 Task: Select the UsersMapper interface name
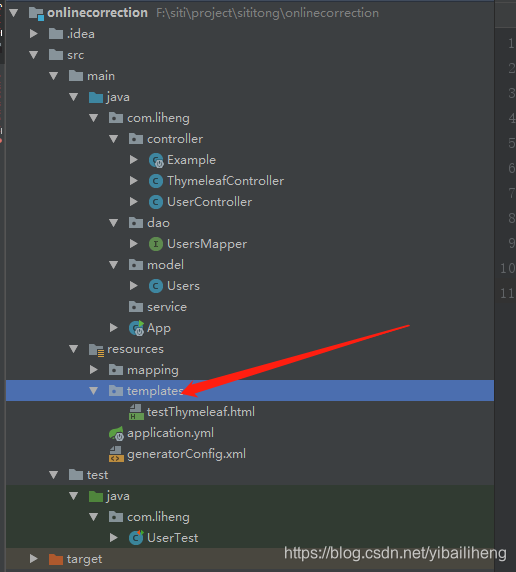point(207,244)
